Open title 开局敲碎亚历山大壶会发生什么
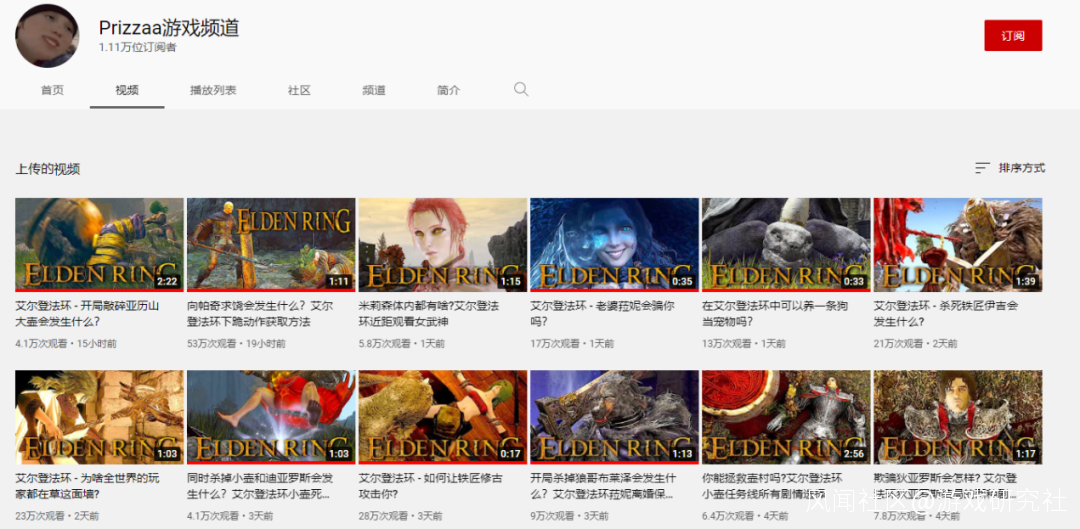1080x529 pixels. 87,313
